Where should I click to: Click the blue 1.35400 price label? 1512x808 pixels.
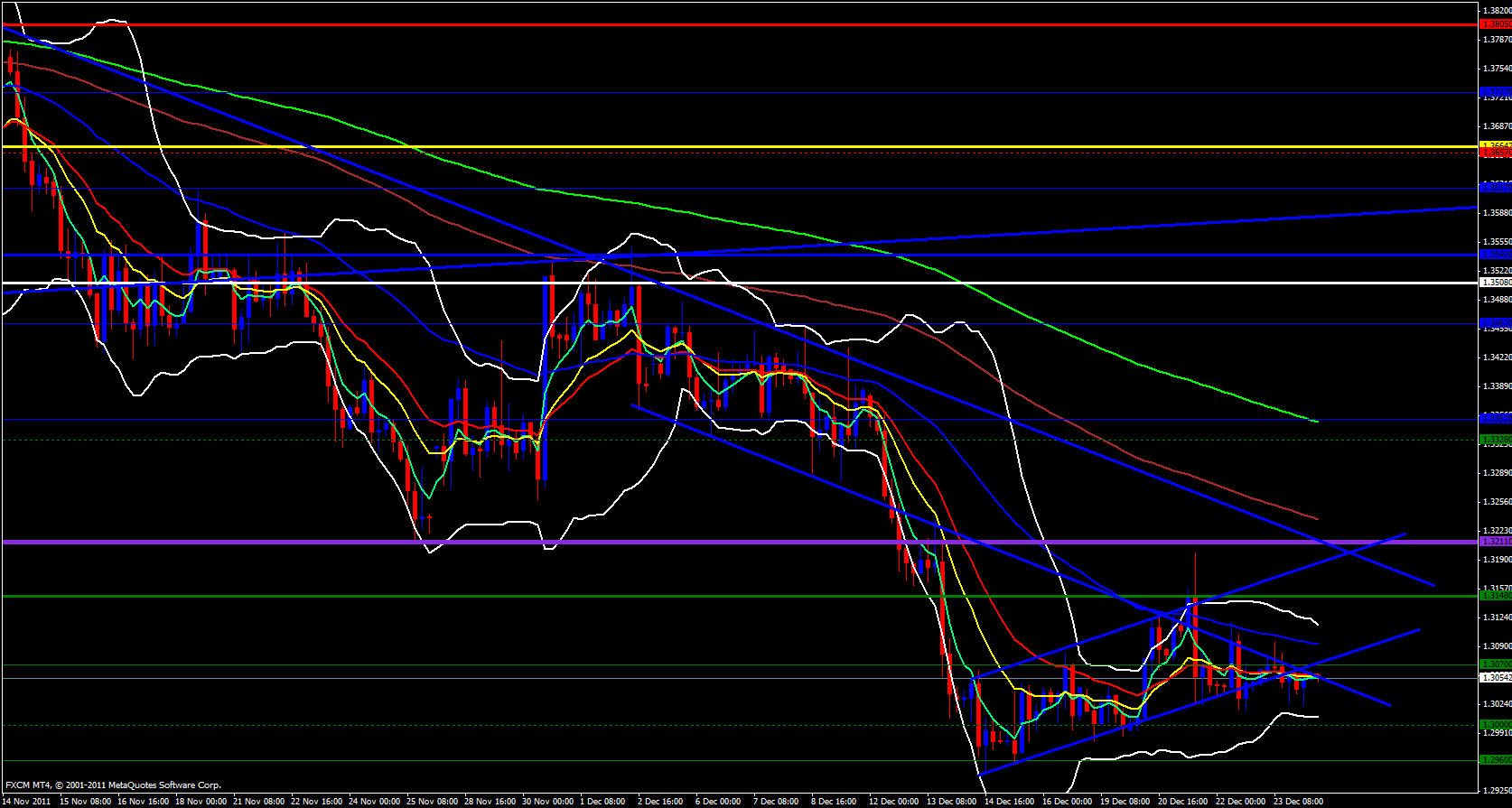click(1495, 255)
